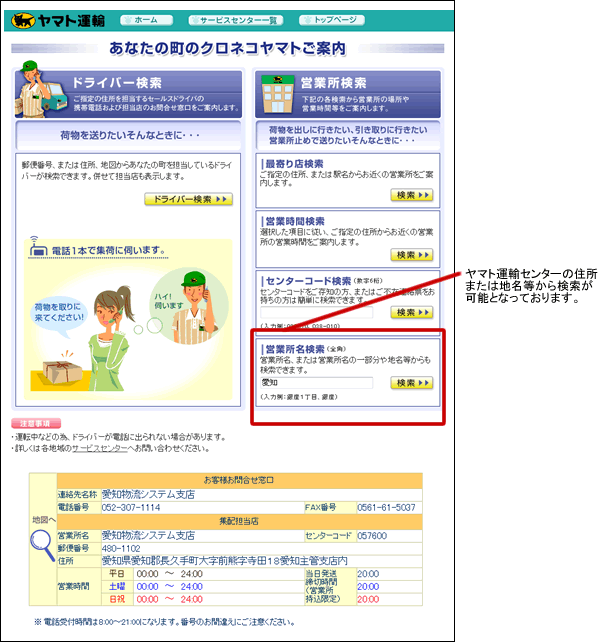Focus the 営業所名 input field containing 愛知
The width and height of the screenshot is (600, 642).
[317, 383]
